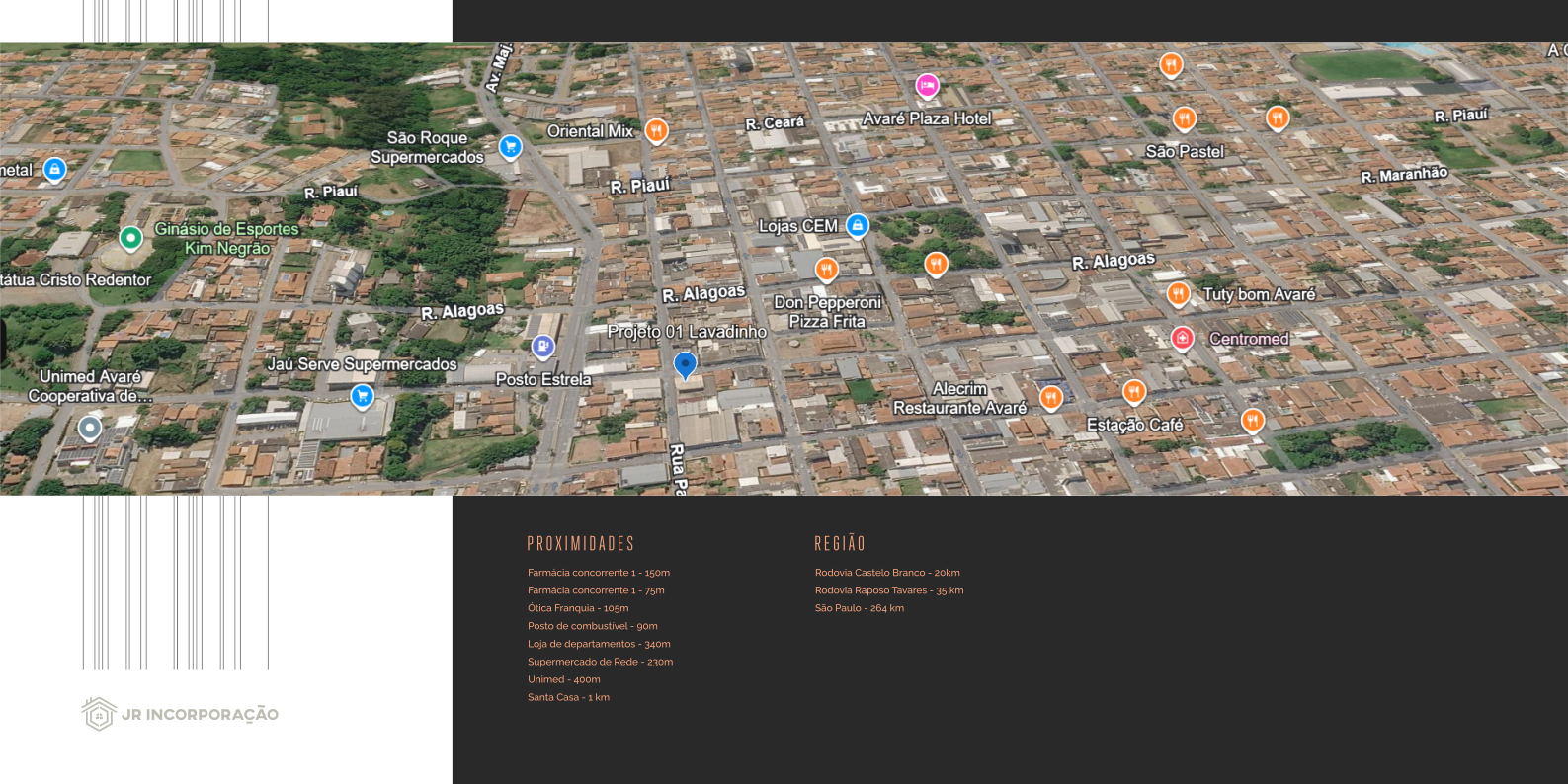Select the Centromed map label
The image size is (1568, 784).
pyautogui.click(x=1249, y=339)
